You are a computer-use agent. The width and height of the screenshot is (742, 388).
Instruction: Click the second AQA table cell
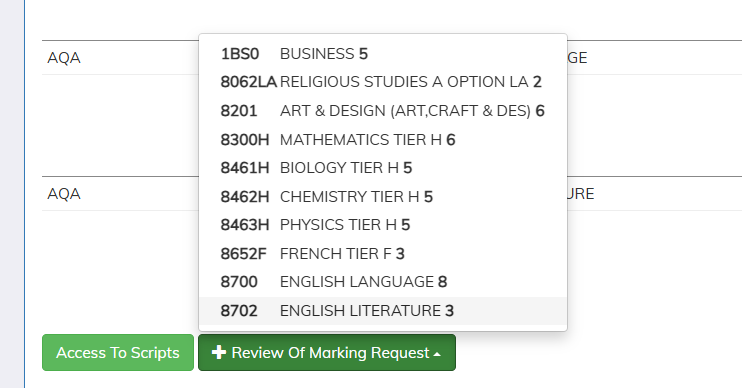pos(64,194)
